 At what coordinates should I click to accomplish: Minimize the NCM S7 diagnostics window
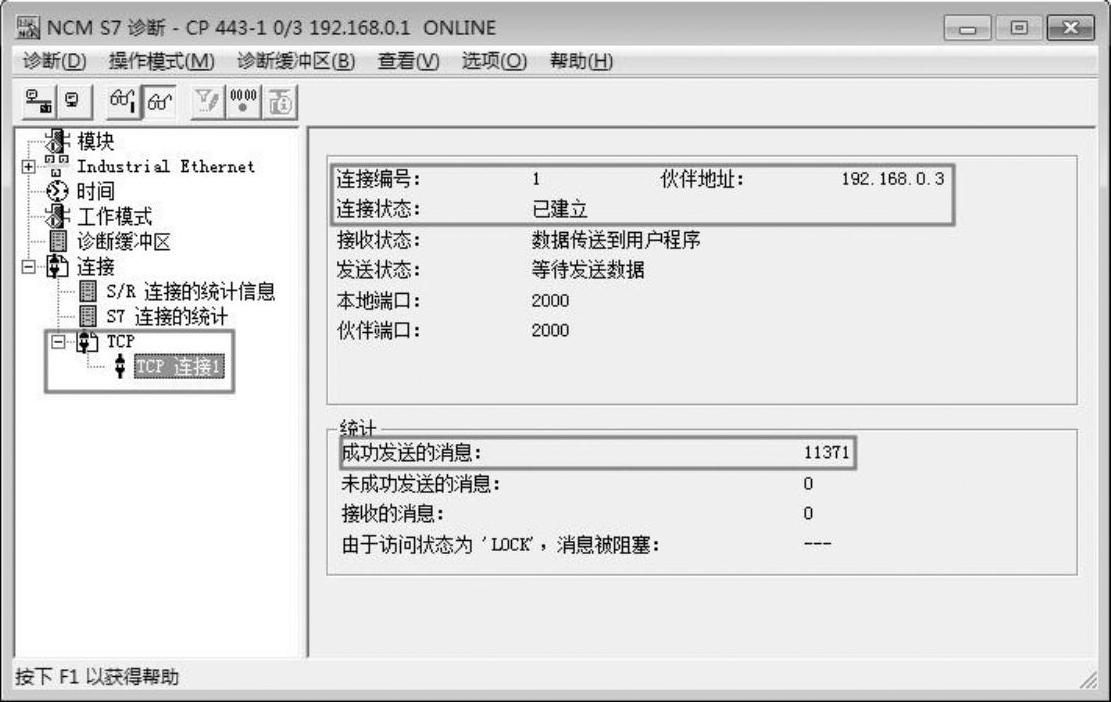(967, 28)
